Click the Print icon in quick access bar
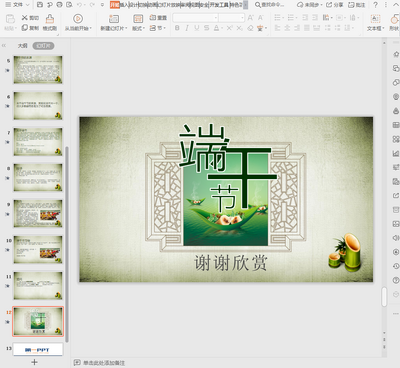 pyautogui.click(x=59, y=5)
